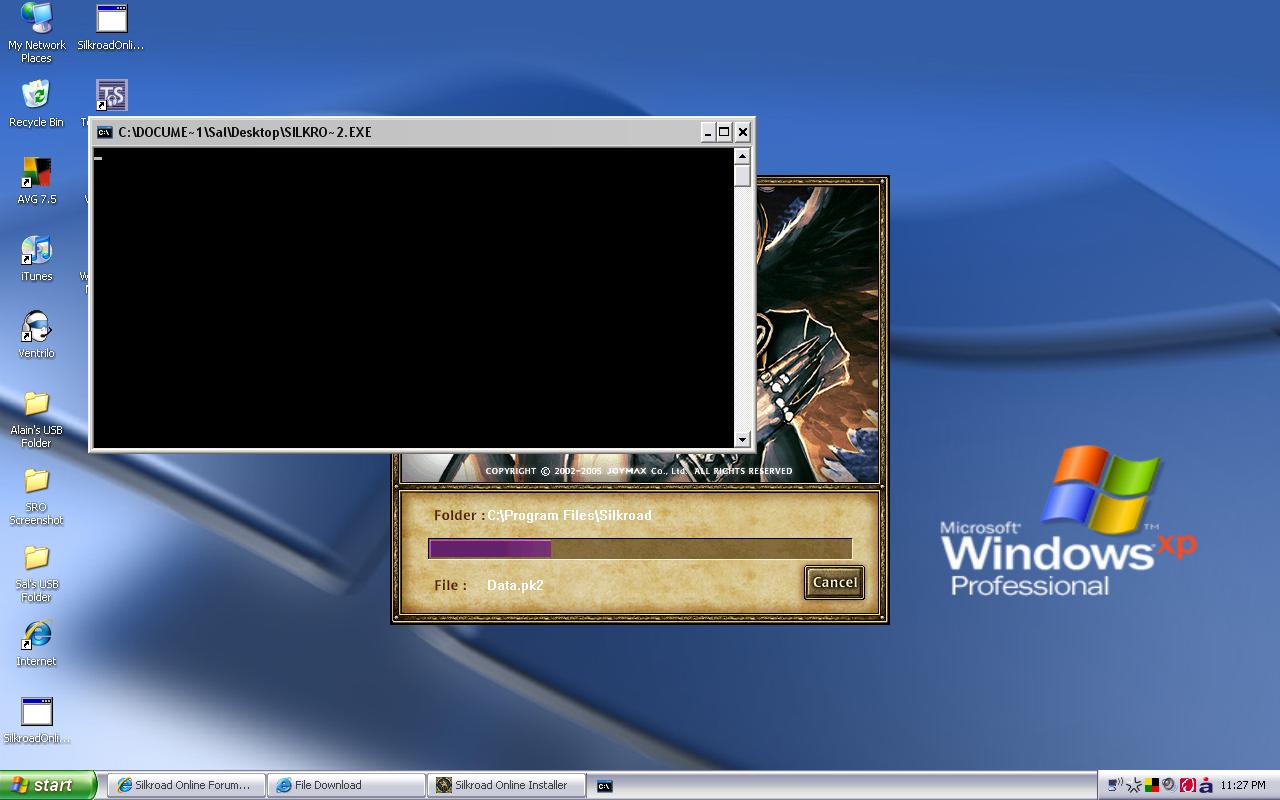Viewport: 1280px width, 800px height.
Task: Select Silkroad Online Installer taskbar button
Action: [506, 785]
